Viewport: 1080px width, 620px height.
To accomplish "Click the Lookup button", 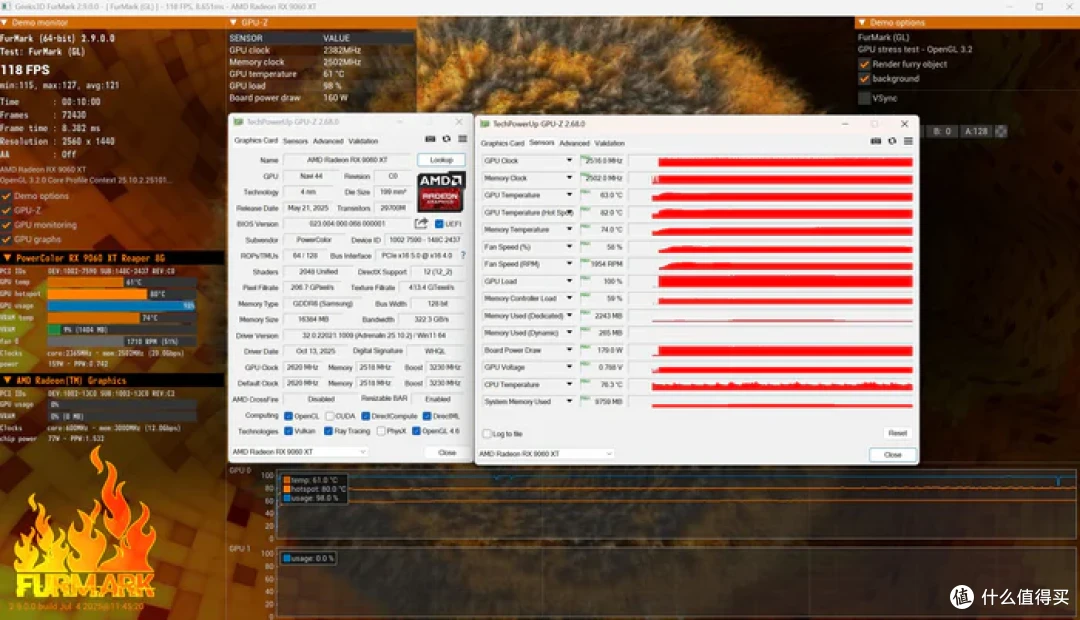I will pyautogui.click(x=441, y=160).
